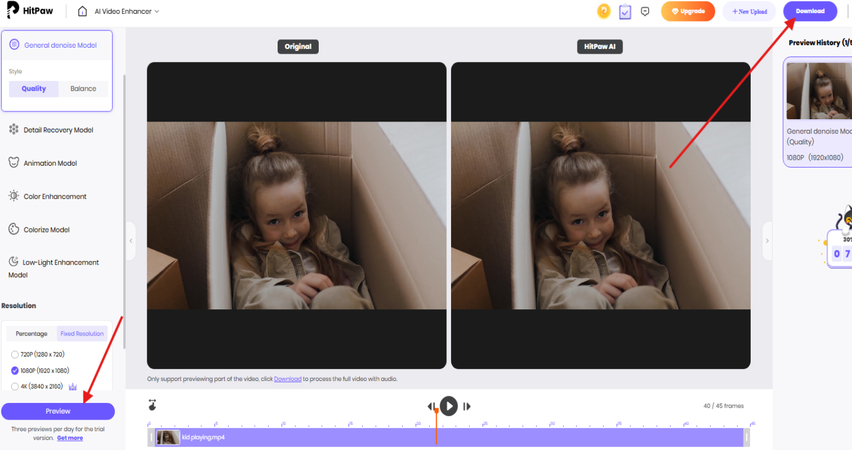Click the purple Preview button
This screenshot has height=450, width=852.
point(58,411)
